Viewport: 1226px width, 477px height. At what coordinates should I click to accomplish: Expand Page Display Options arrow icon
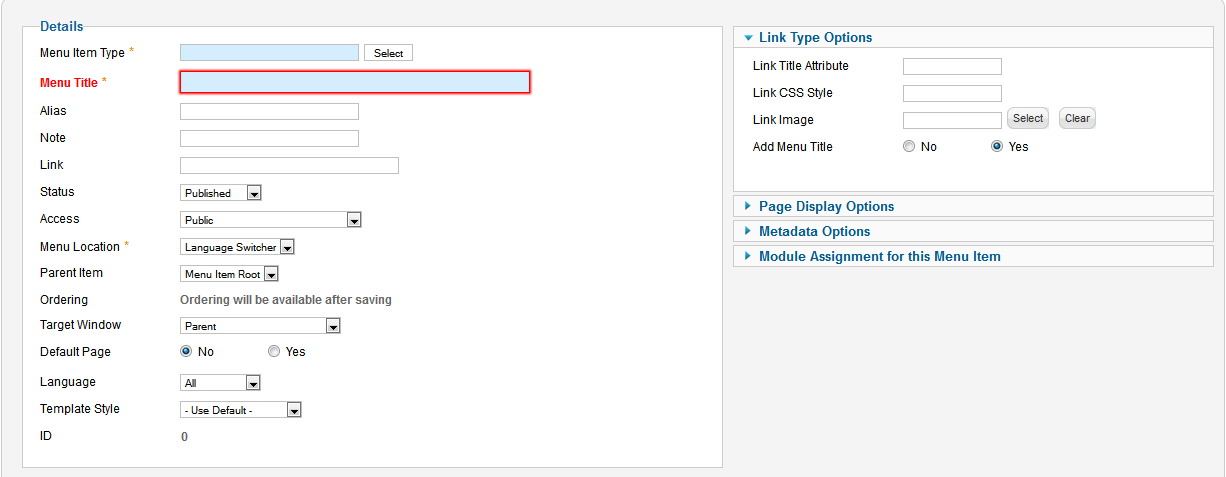coord(748,206)
